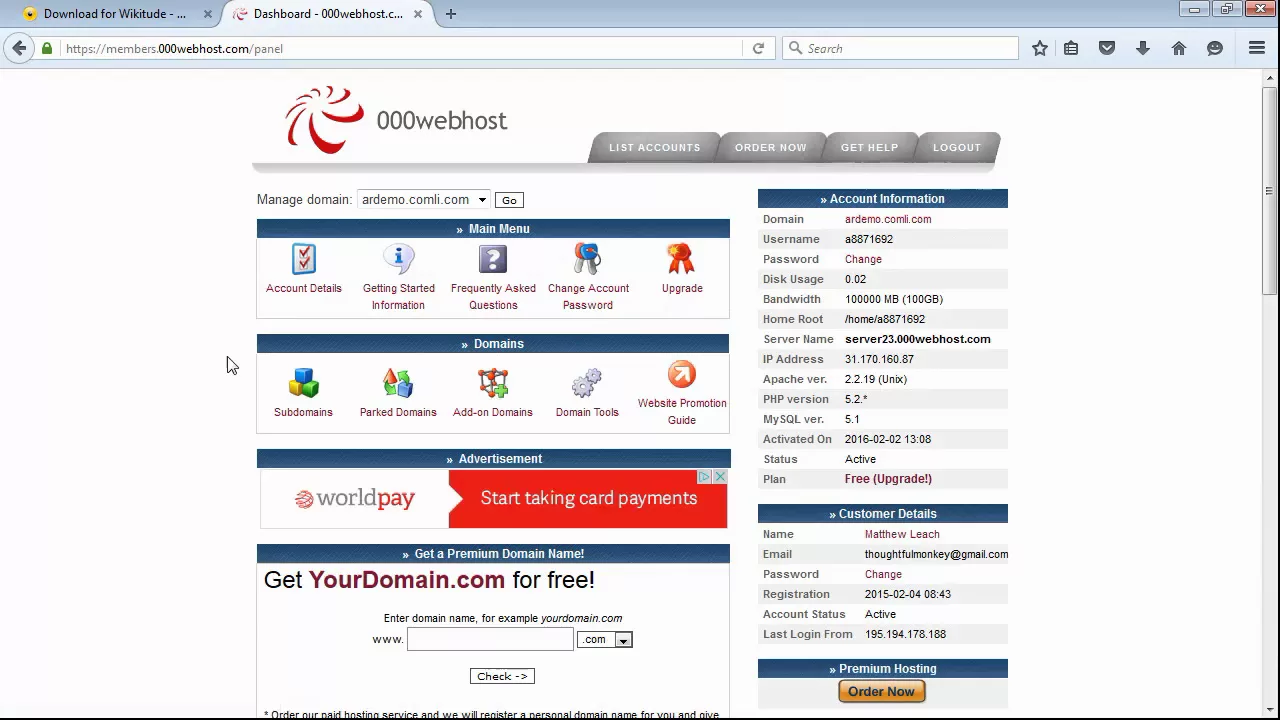Click the Parked Domains text link
The width and height of the screenshot is (1280, 720).
pos(398,412)
